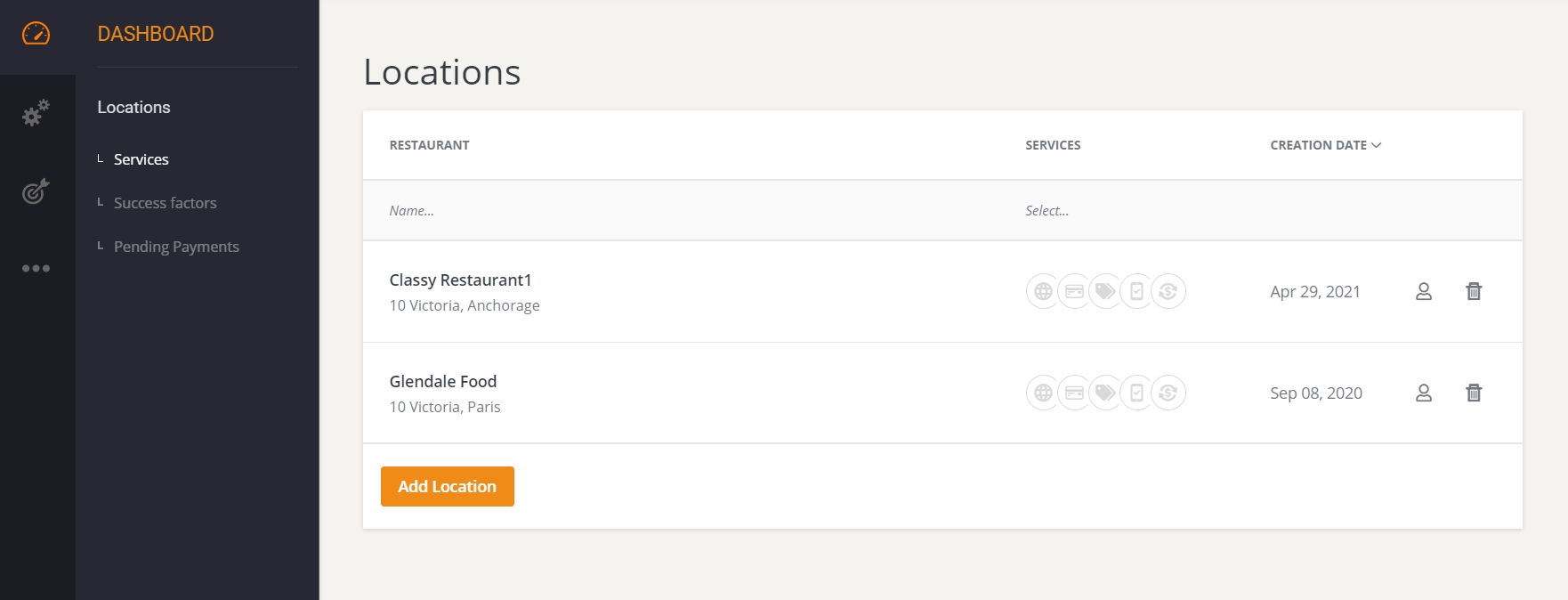Click the Dashboard speedometer icon
The image size is (1568, 600).
point(36,34)
